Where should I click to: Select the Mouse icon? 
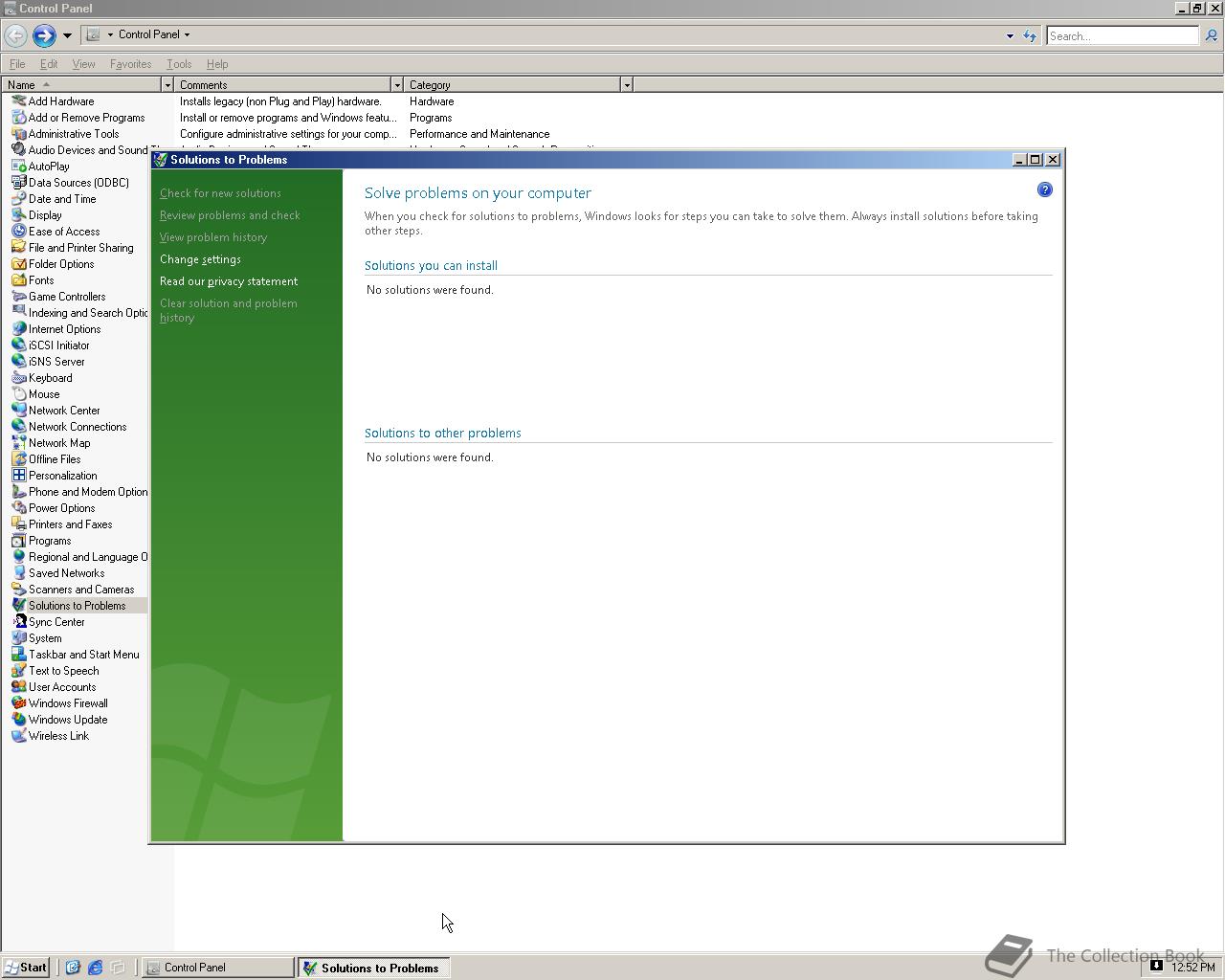[19, 394]
